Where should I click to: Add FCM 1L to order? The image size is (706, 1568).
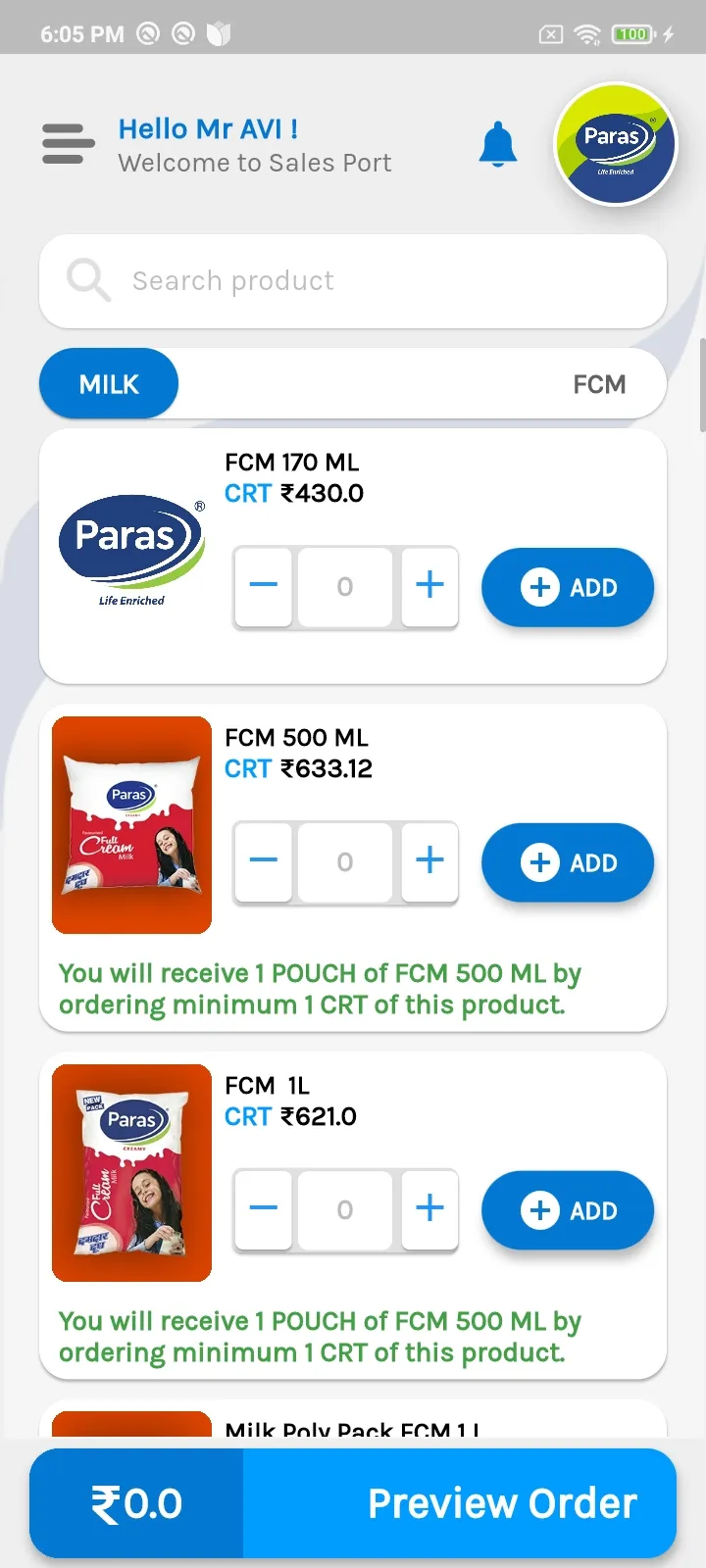click(568, 1210)
